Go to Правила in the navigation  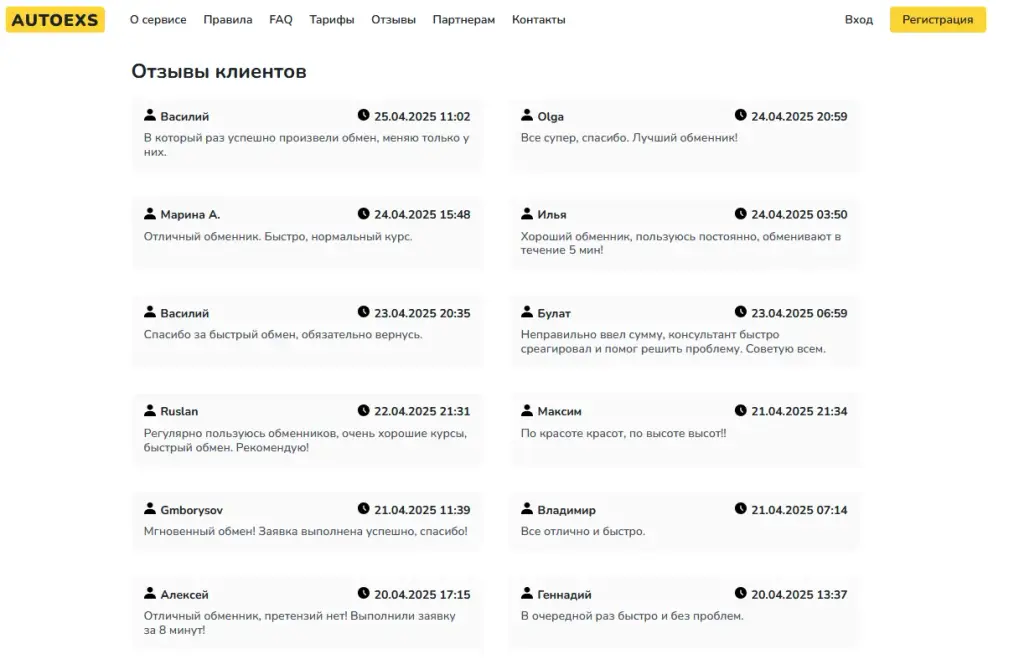pyautogui.click(x=227, y=20)
